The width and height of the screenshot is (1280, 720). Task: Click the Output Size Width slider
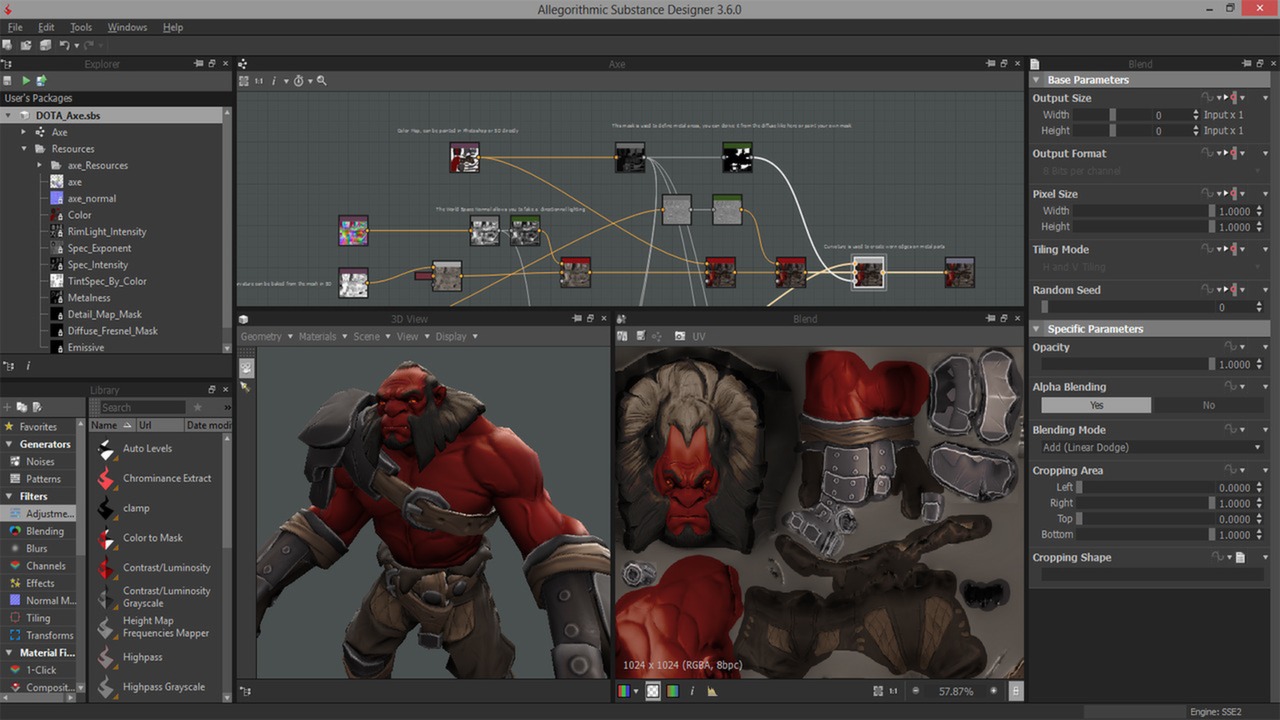tap(1110, 115)
